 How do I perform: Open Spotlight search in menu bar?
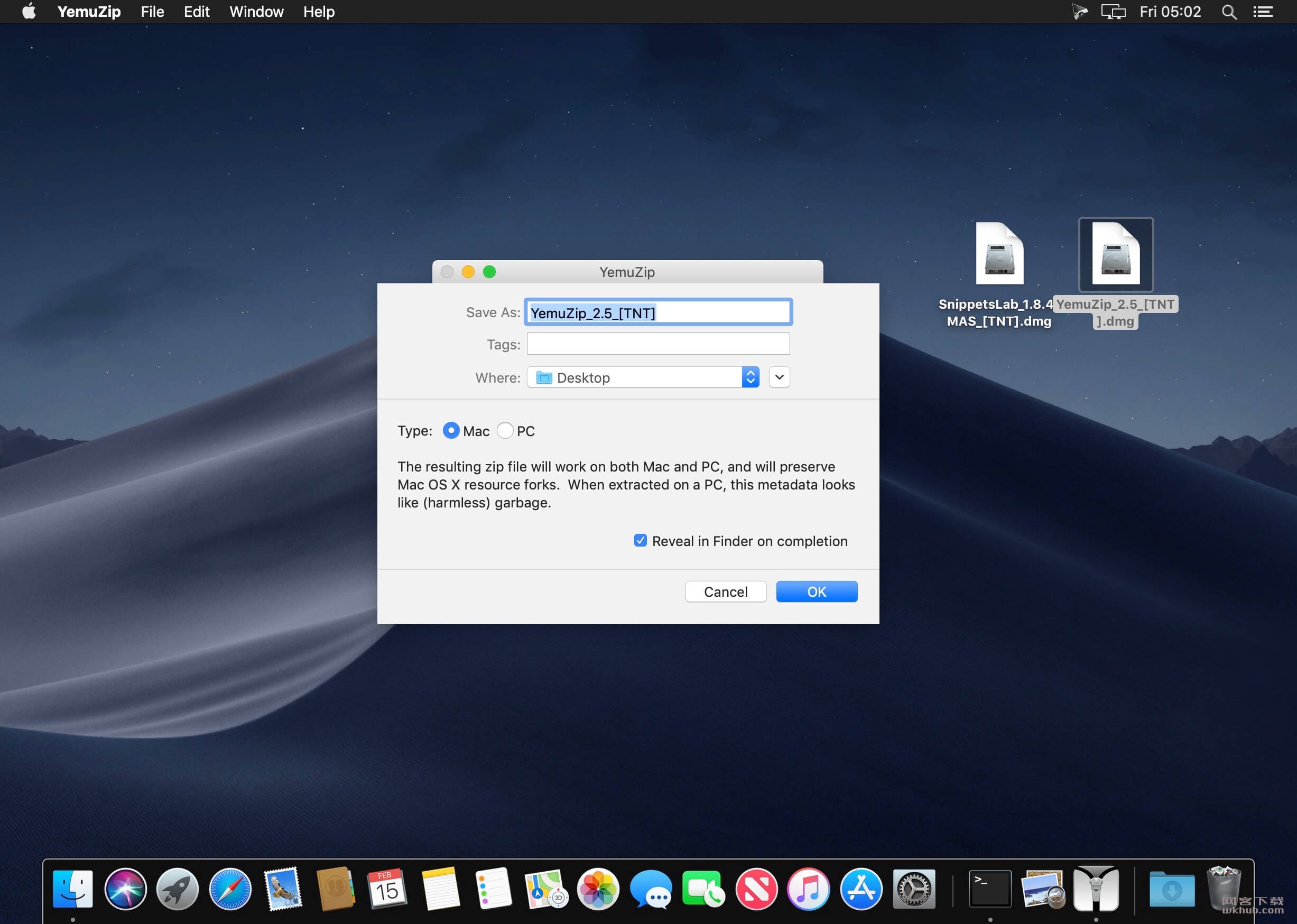1229,12
